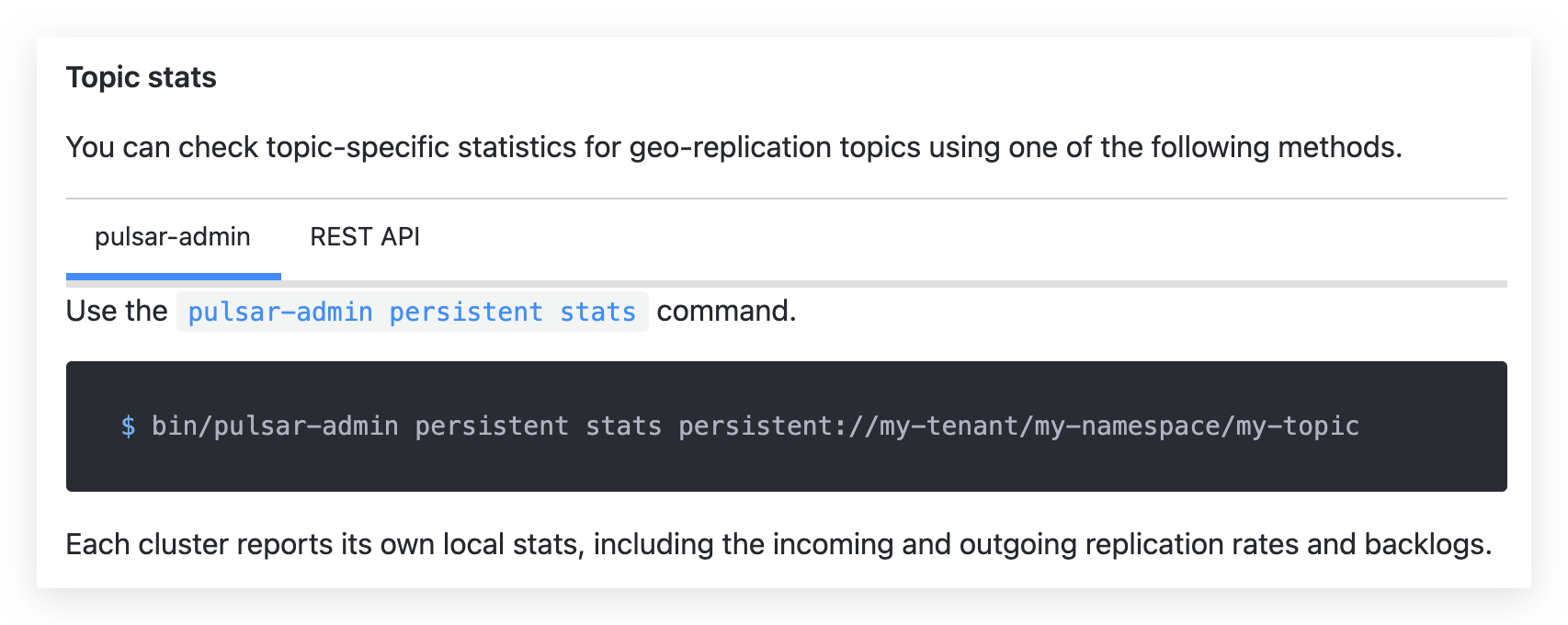Click the blue active tab underline indicator
Viewport: 1568px width, 625px height.
(x=174, y=276)
